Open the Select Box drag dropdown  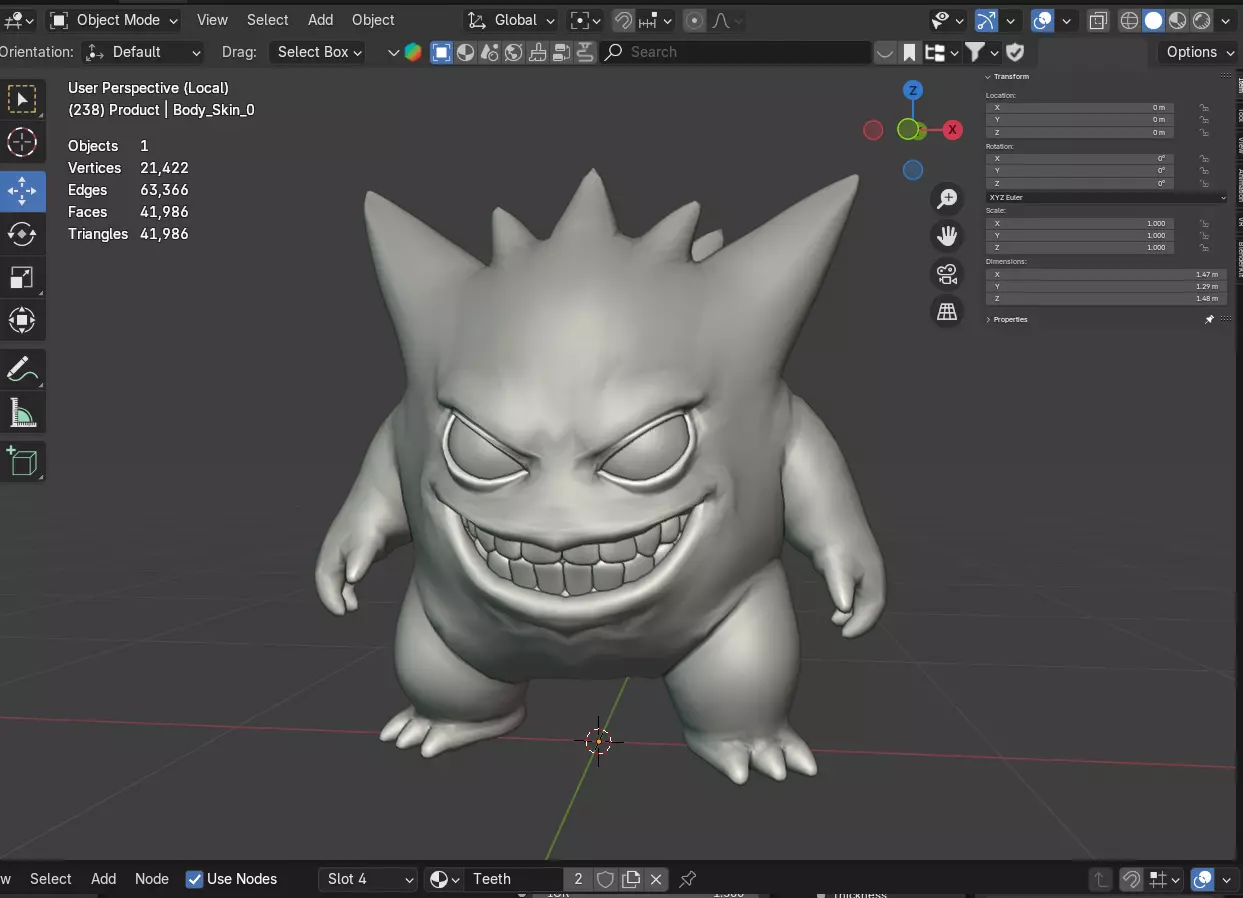318,52
